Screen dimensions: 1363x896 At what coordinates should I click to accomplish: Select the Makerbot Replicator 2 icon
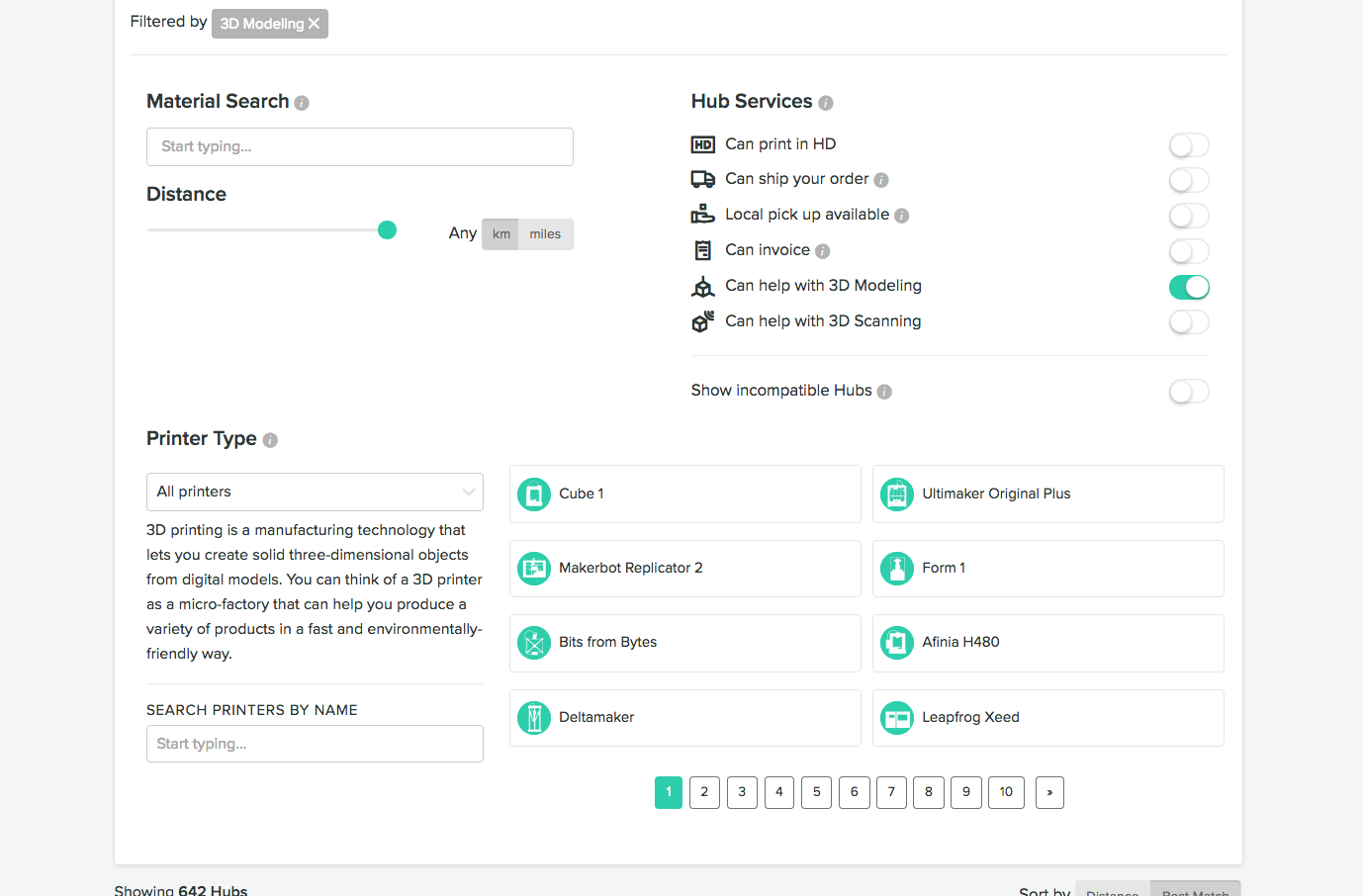(534, 569)
